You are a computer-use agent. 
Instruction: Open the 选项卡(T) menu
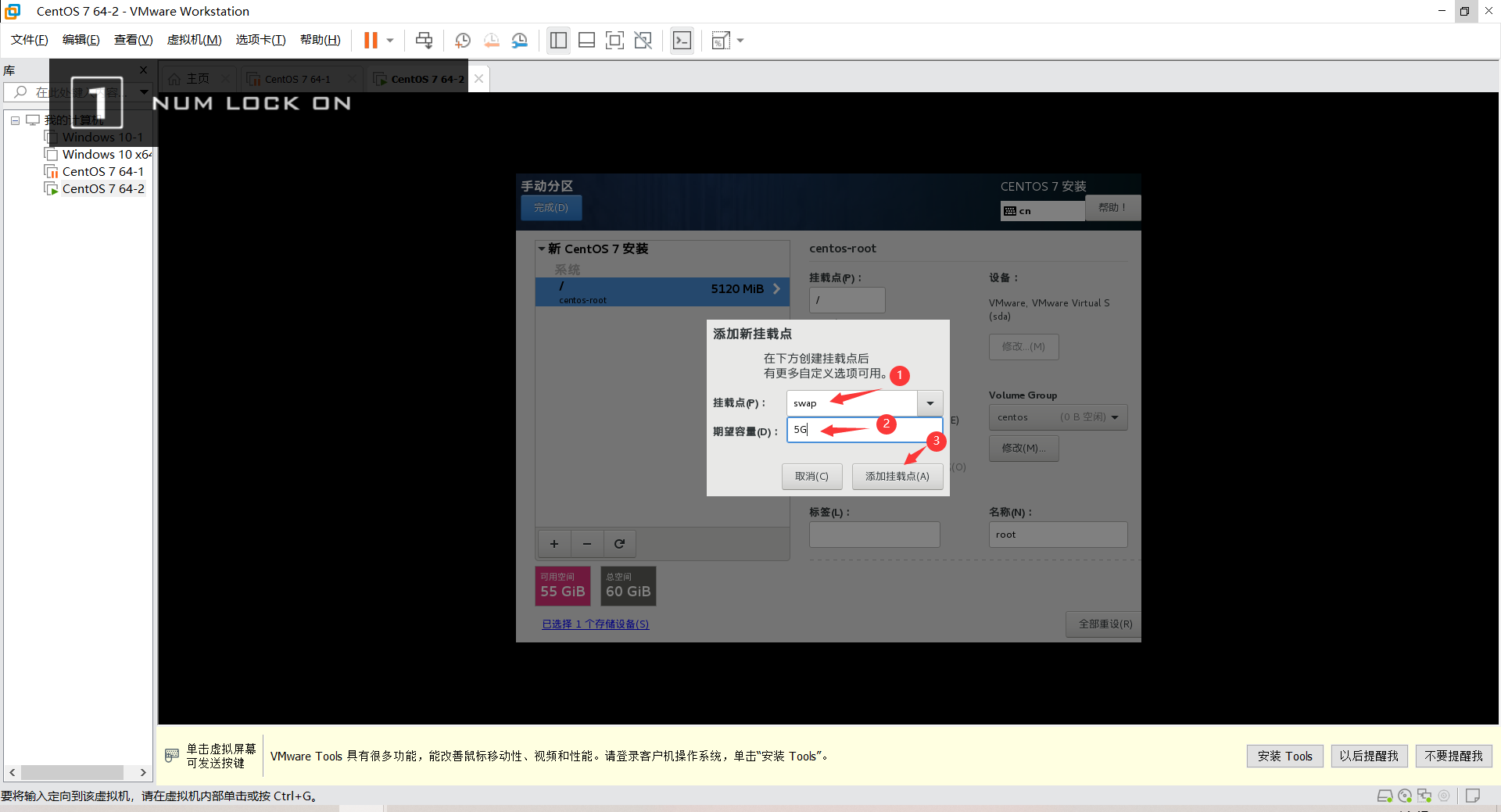pyautogui.click(x=261, y=40)
